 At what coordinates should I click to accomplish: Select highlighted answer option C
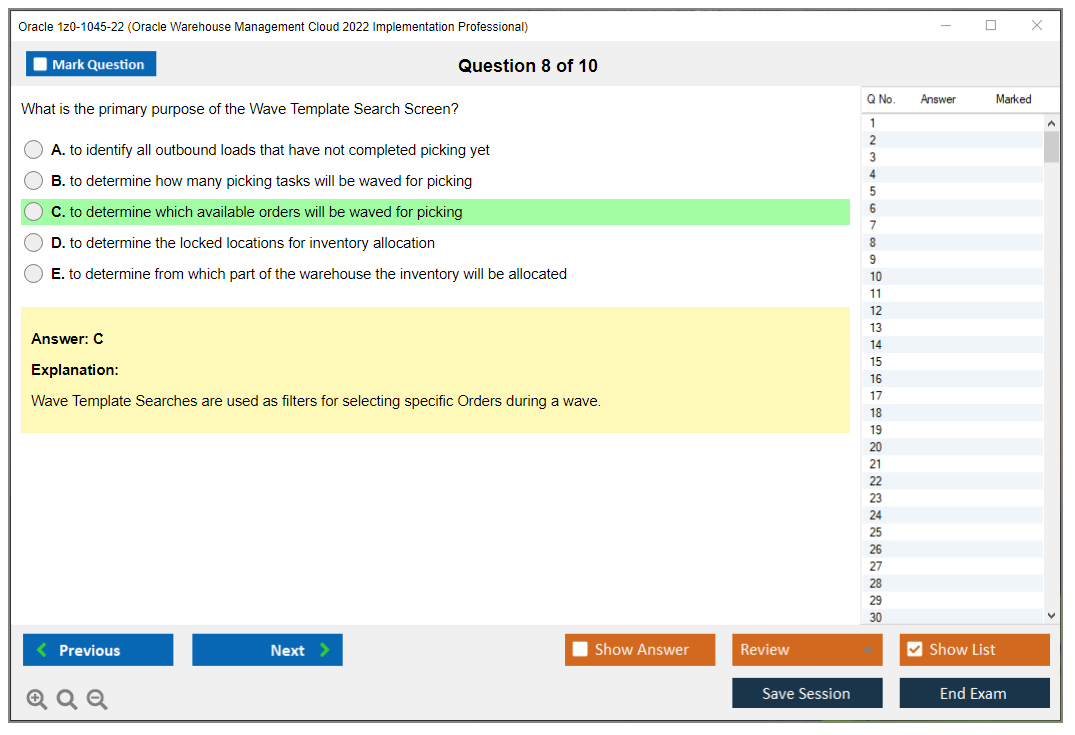pos(33,211)
